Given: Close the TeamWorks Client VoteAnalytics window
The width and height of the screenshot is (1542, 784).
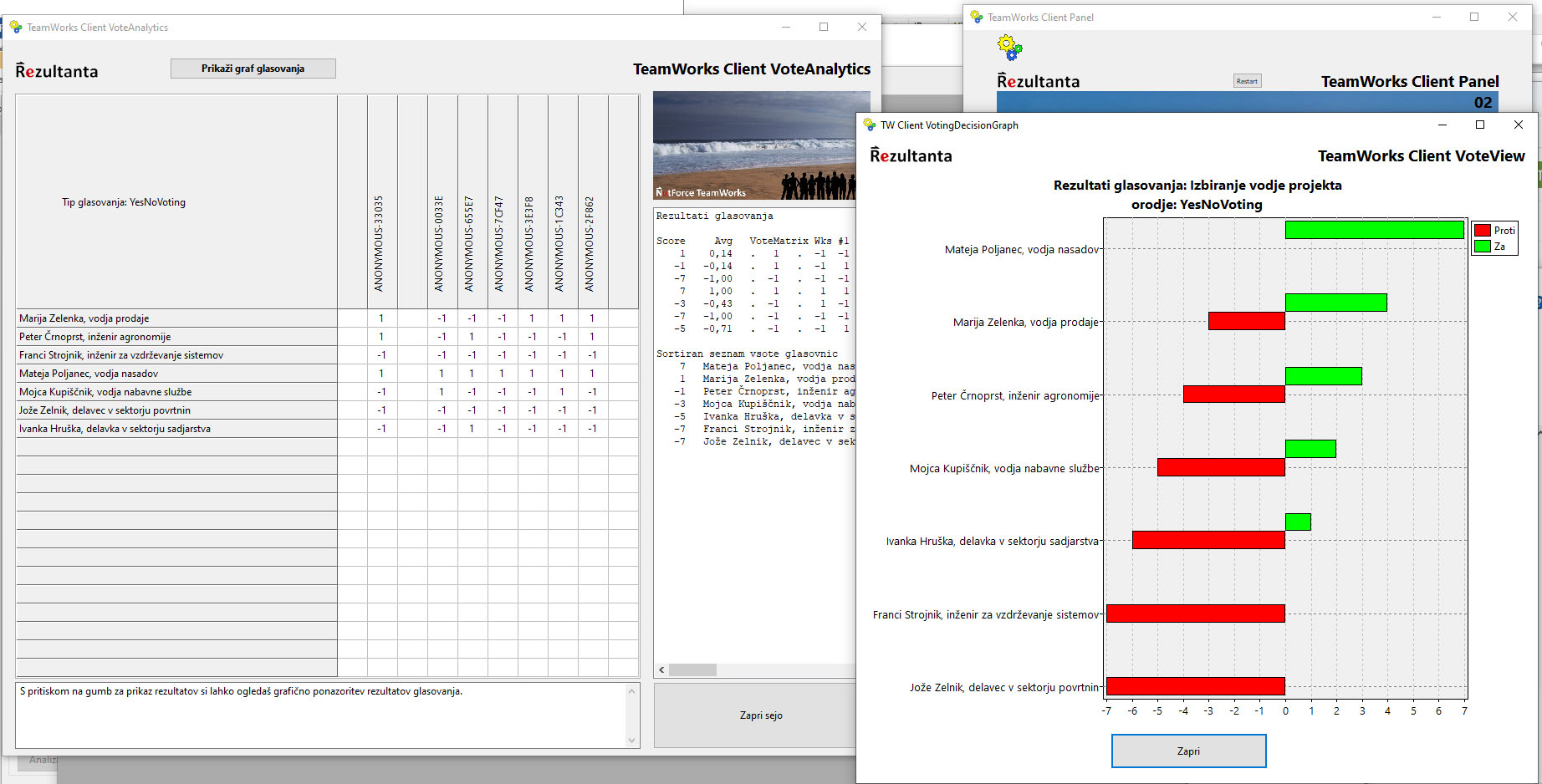Looking at the screenshot, I should pyautogui.click(x=862, y=27).
